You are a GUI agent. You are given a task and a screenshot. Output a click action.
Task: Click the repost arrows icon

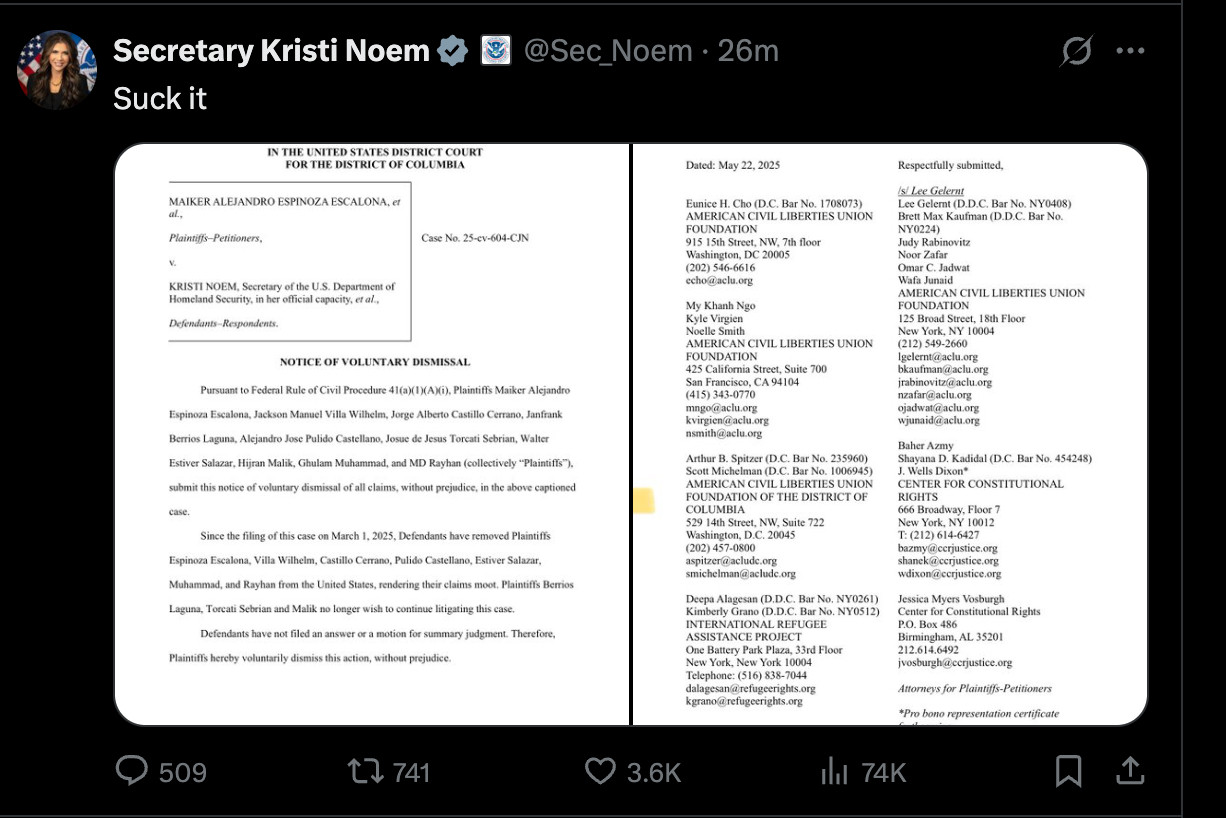(365, 771)
